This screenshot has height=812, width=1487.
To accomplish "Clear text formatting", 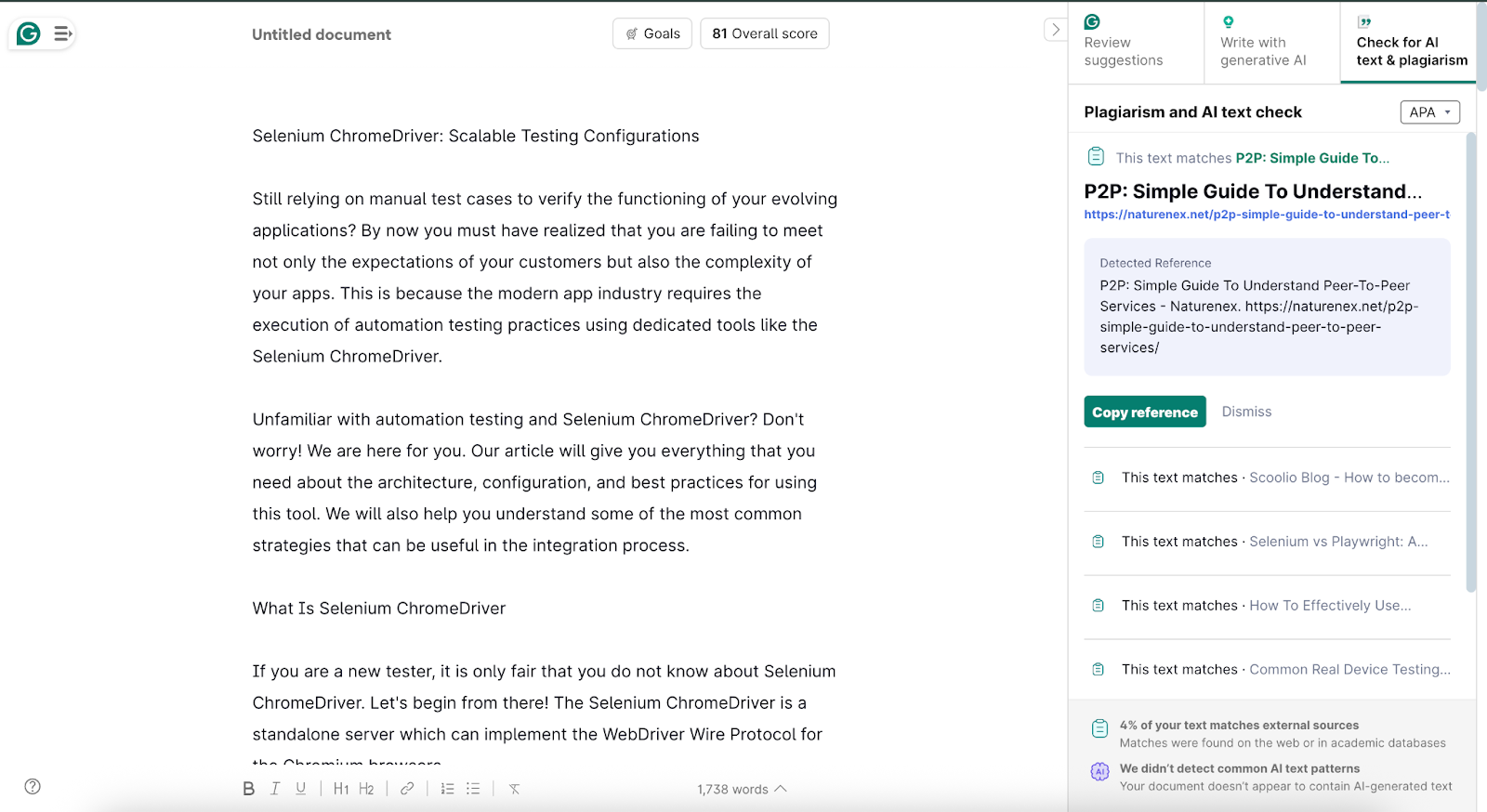I will [x=514, y=789].
